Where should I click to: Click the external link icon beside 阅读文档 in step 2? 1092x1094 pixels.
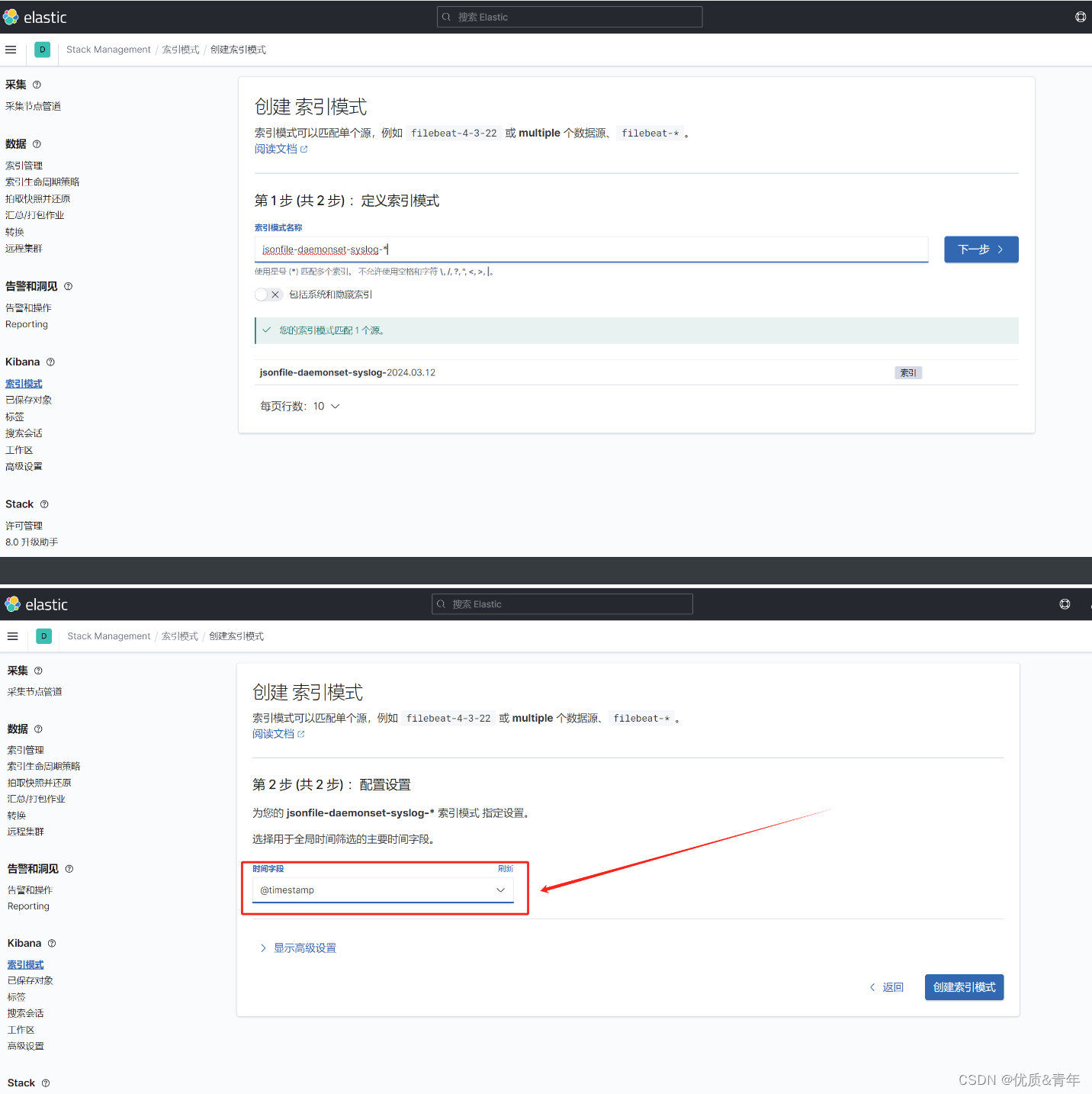point(301,735)
